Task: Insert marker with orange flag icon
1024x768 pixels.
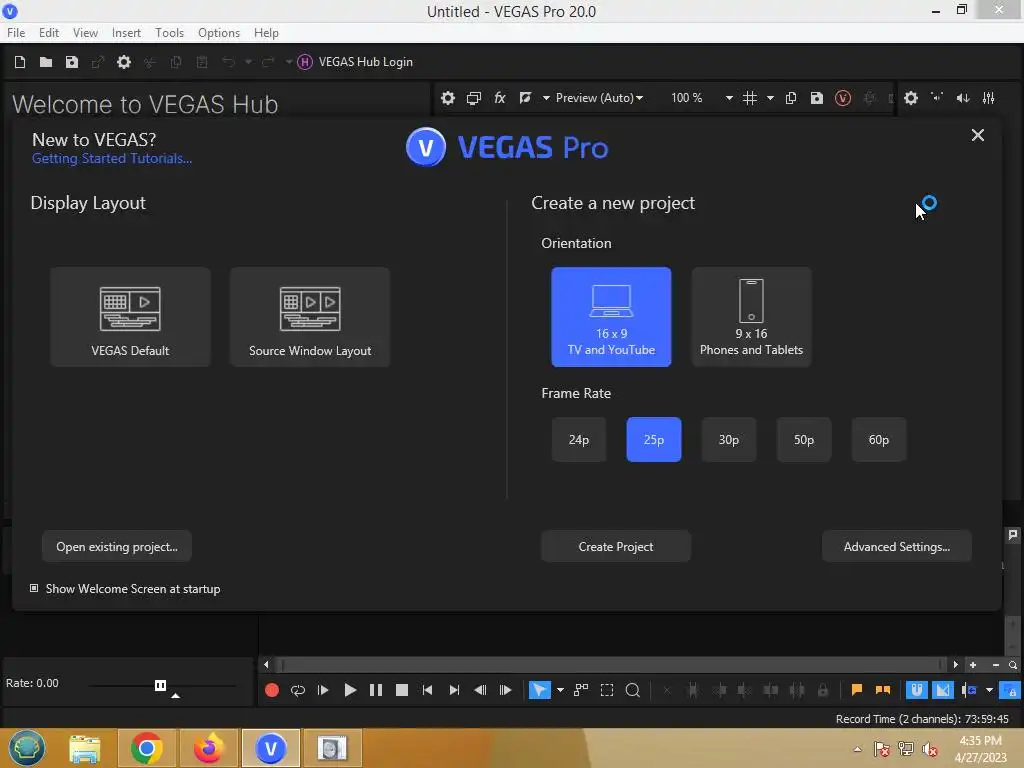Action: coord(857,690)
